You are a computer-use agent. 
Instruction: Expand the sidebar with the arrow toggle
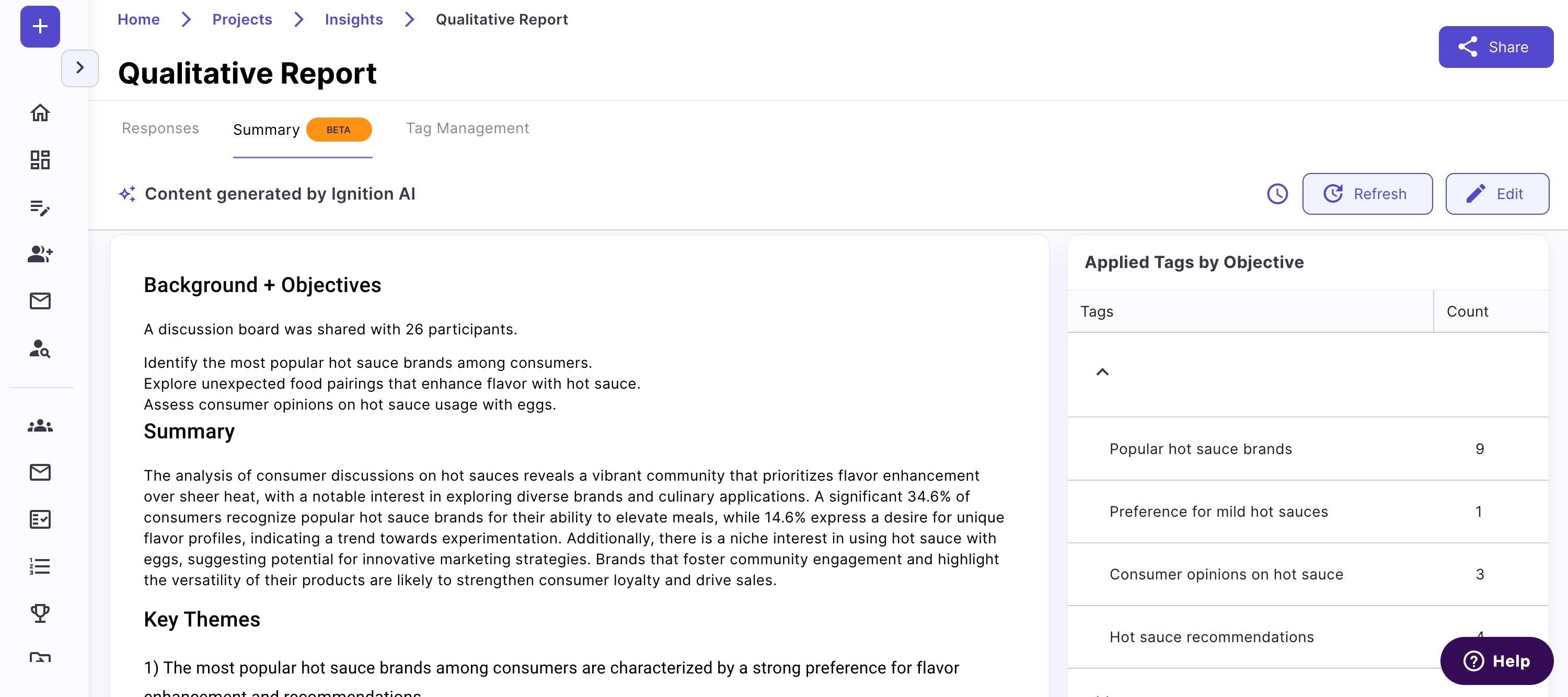click(x=80, y=67)
